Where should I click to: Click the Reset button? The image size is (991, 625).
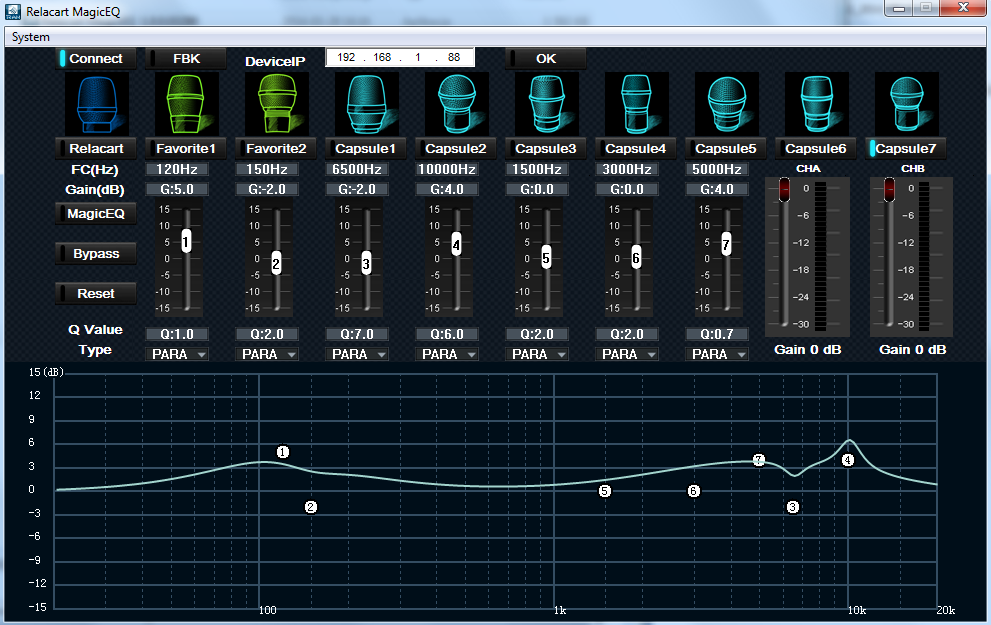(x=95, y=293)
